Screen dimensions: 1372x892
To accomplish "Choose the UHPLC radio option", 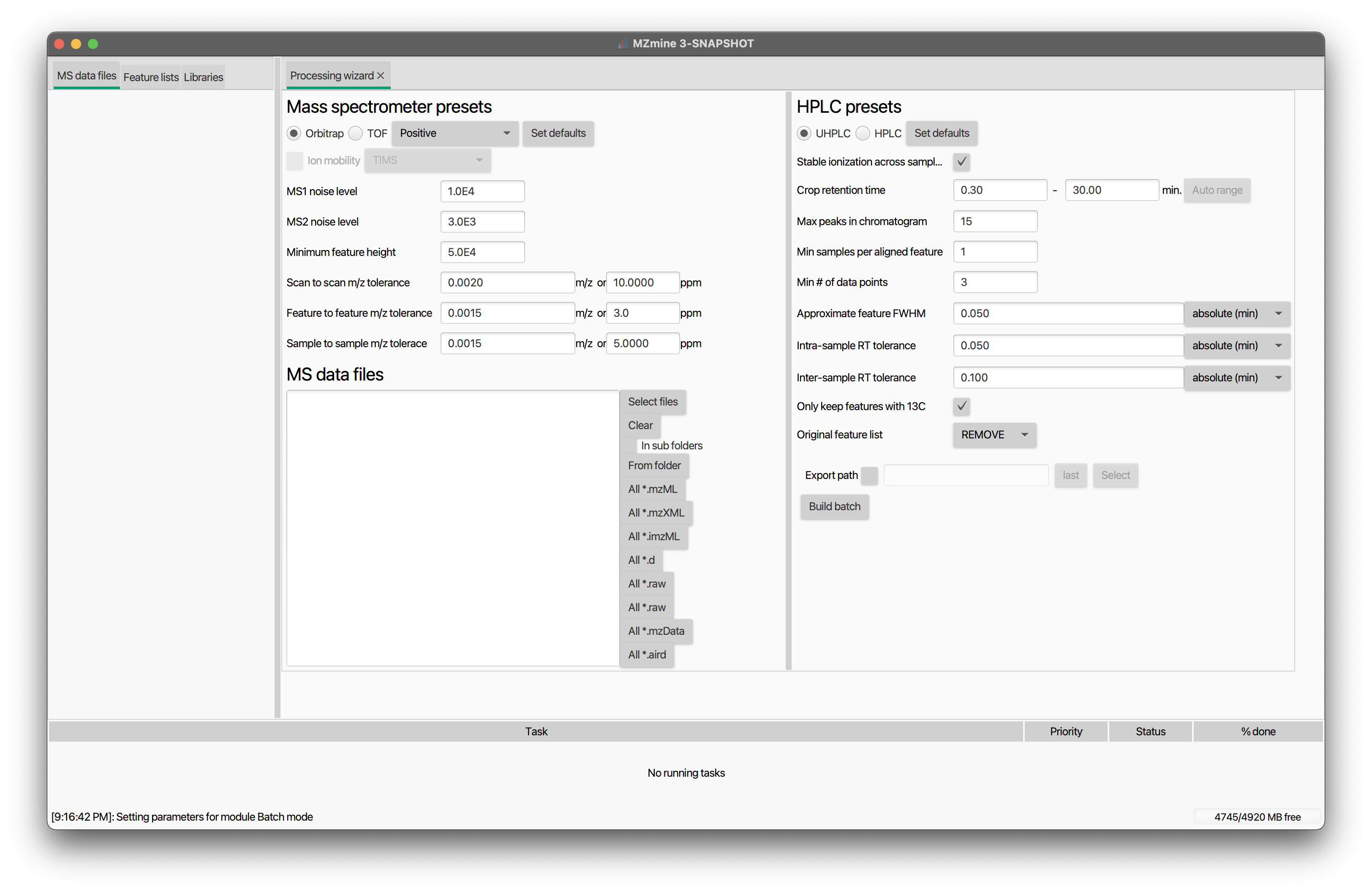I will (x=803, y=133).
